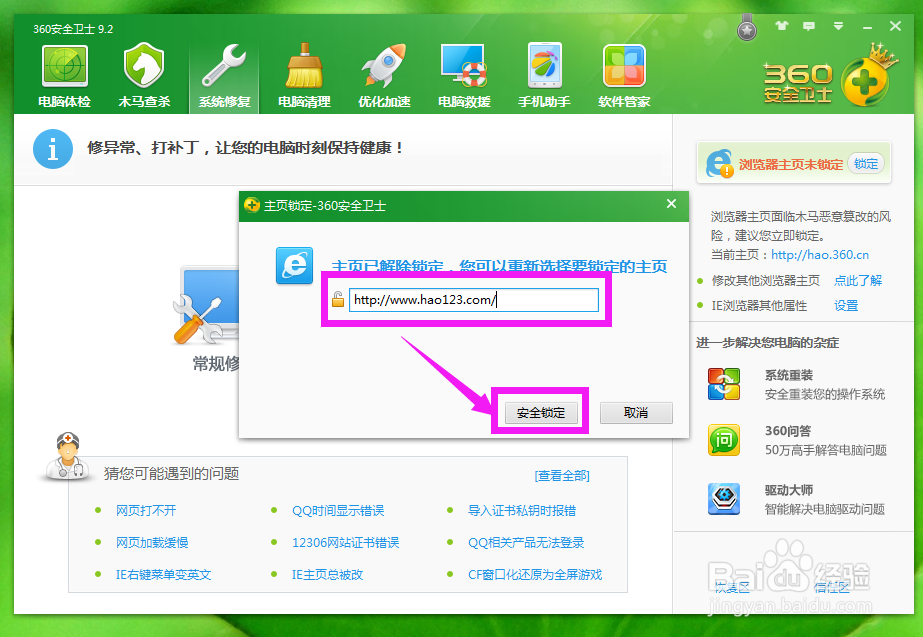Click the 设置 link for IE properties
Screen dimensions: 923x637
pos(846,306)
